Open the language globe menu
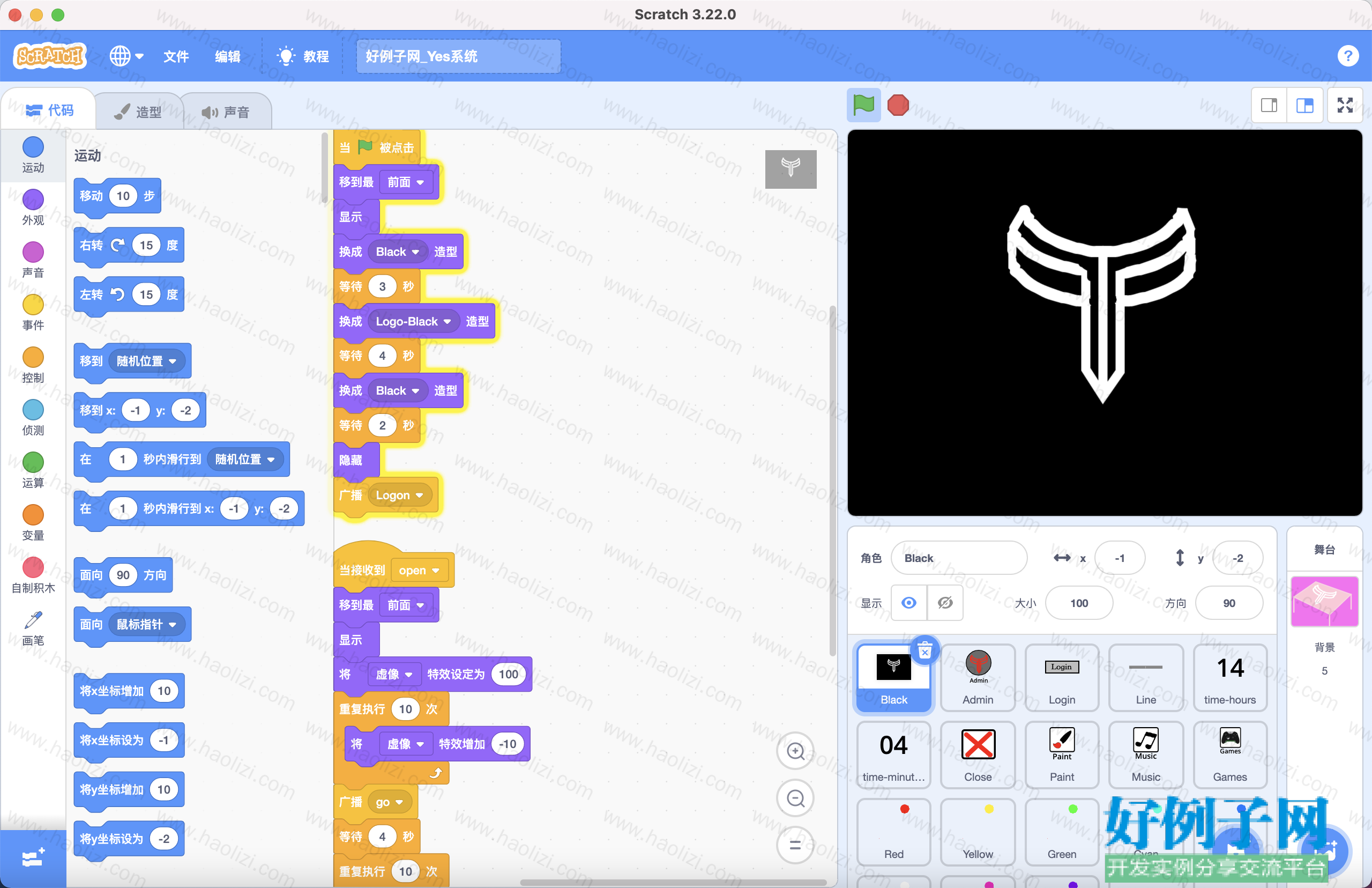The width and height of the screenshot is (1372, 888). pyautogui.click(x=126, y=56)
